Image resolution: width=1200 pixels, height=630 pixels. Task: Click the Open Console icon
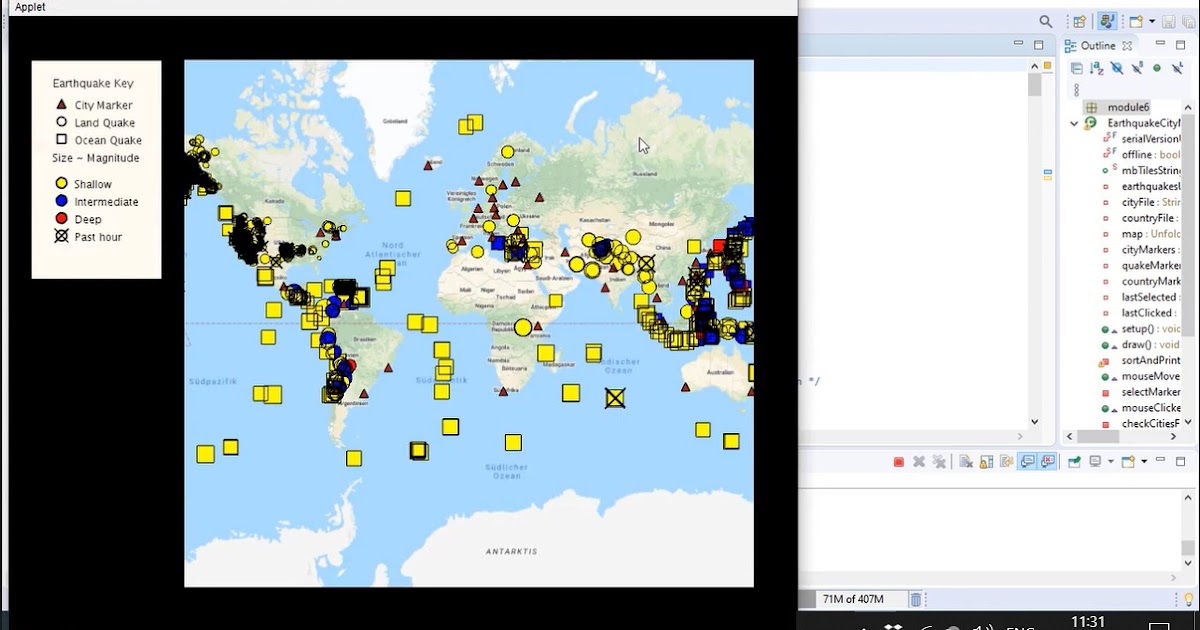(1128, 462)
